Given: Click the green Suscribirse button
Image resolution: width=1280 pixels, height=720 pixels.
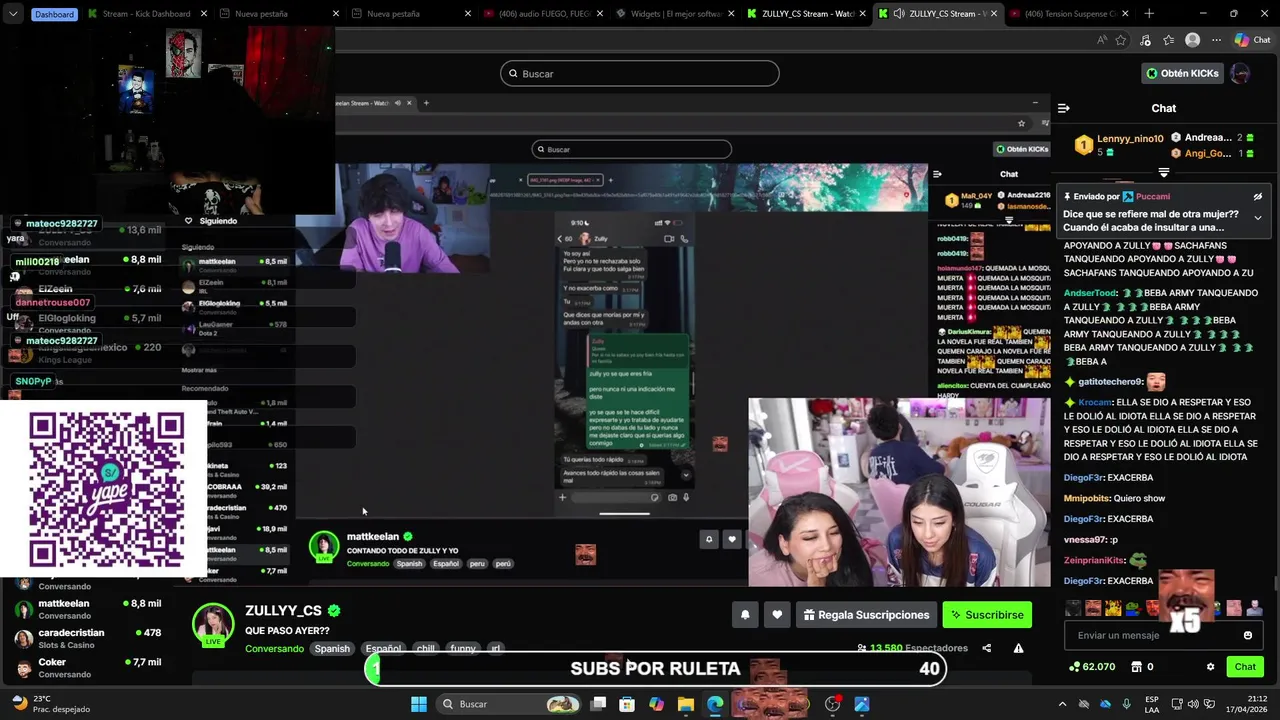Looking at the screenshot, I should pos(987,615).
